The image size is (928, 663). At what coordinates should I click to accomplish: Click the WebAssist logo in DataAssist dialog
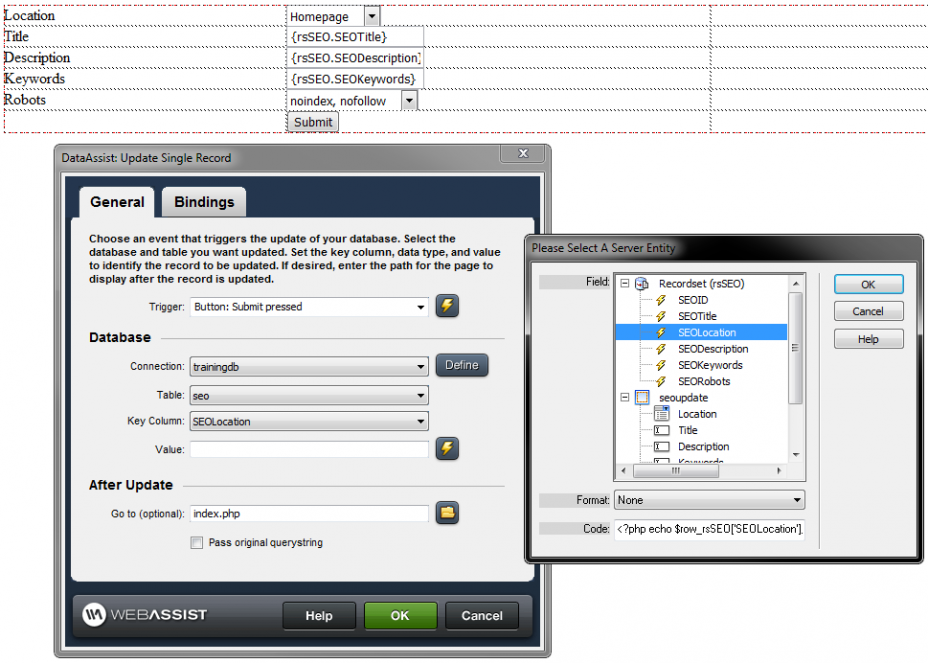[145, 614]
